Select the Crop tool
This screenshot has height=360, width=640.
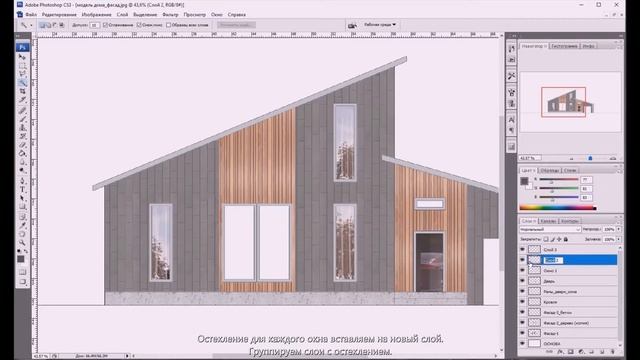22,91
